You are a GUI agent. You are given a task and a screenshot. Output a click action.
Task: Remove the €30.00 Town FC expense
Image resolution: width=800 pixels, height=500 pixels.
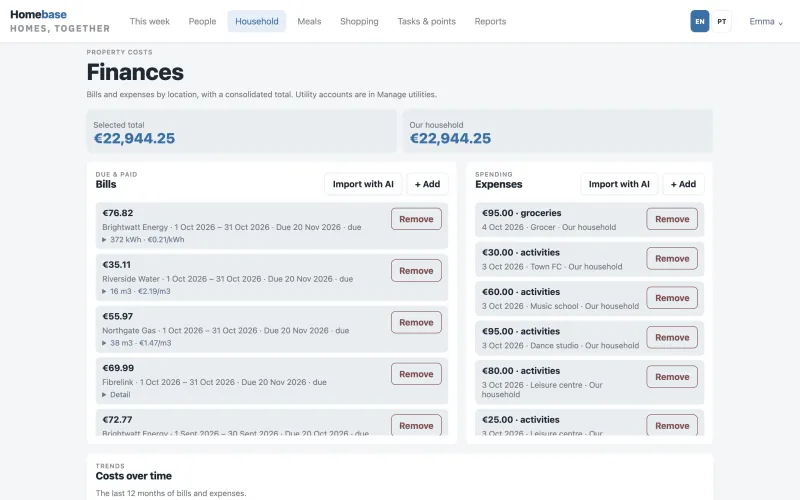click(x=672, y=259)
